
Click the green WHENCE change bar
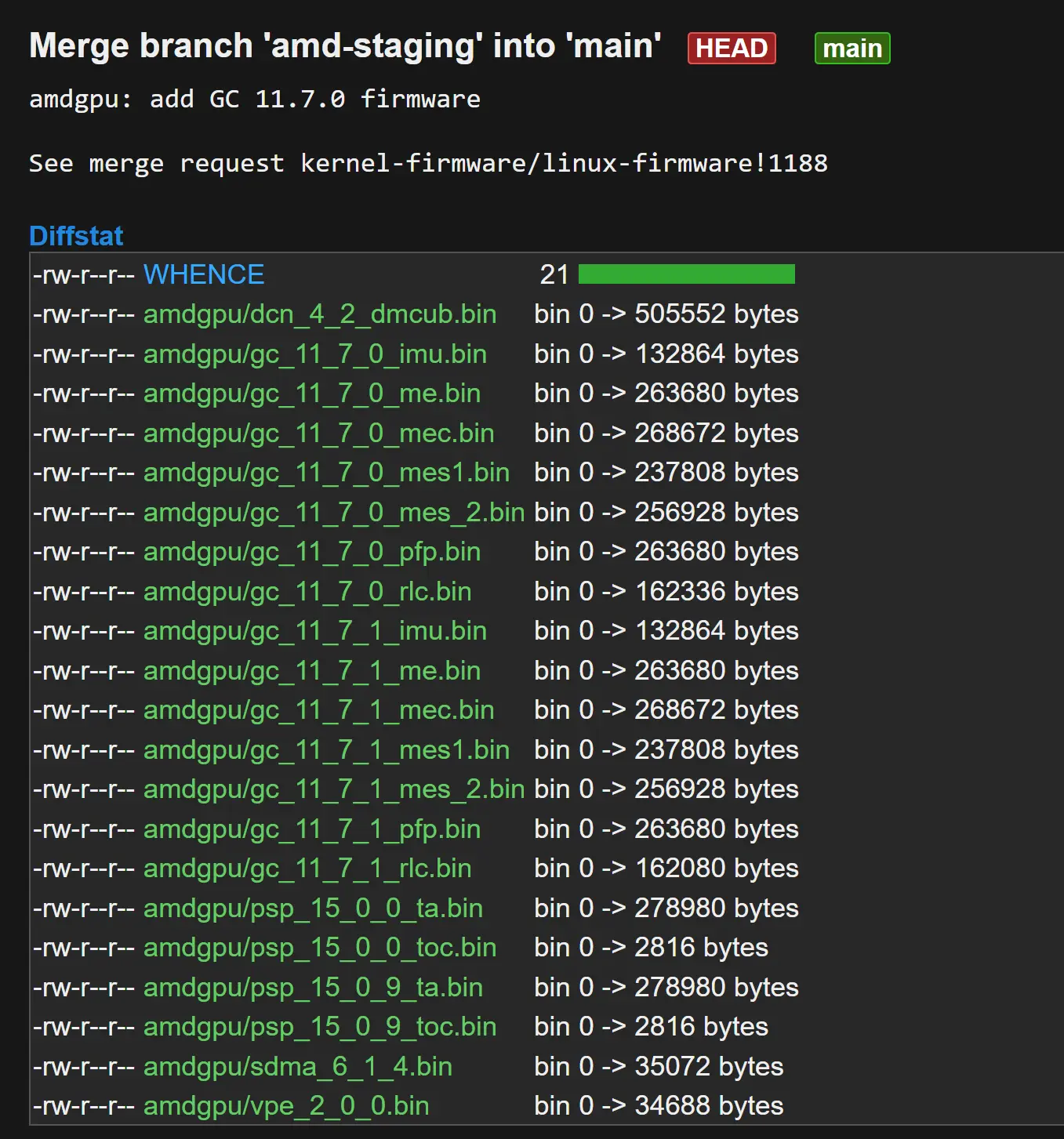[x=687, y=274]
